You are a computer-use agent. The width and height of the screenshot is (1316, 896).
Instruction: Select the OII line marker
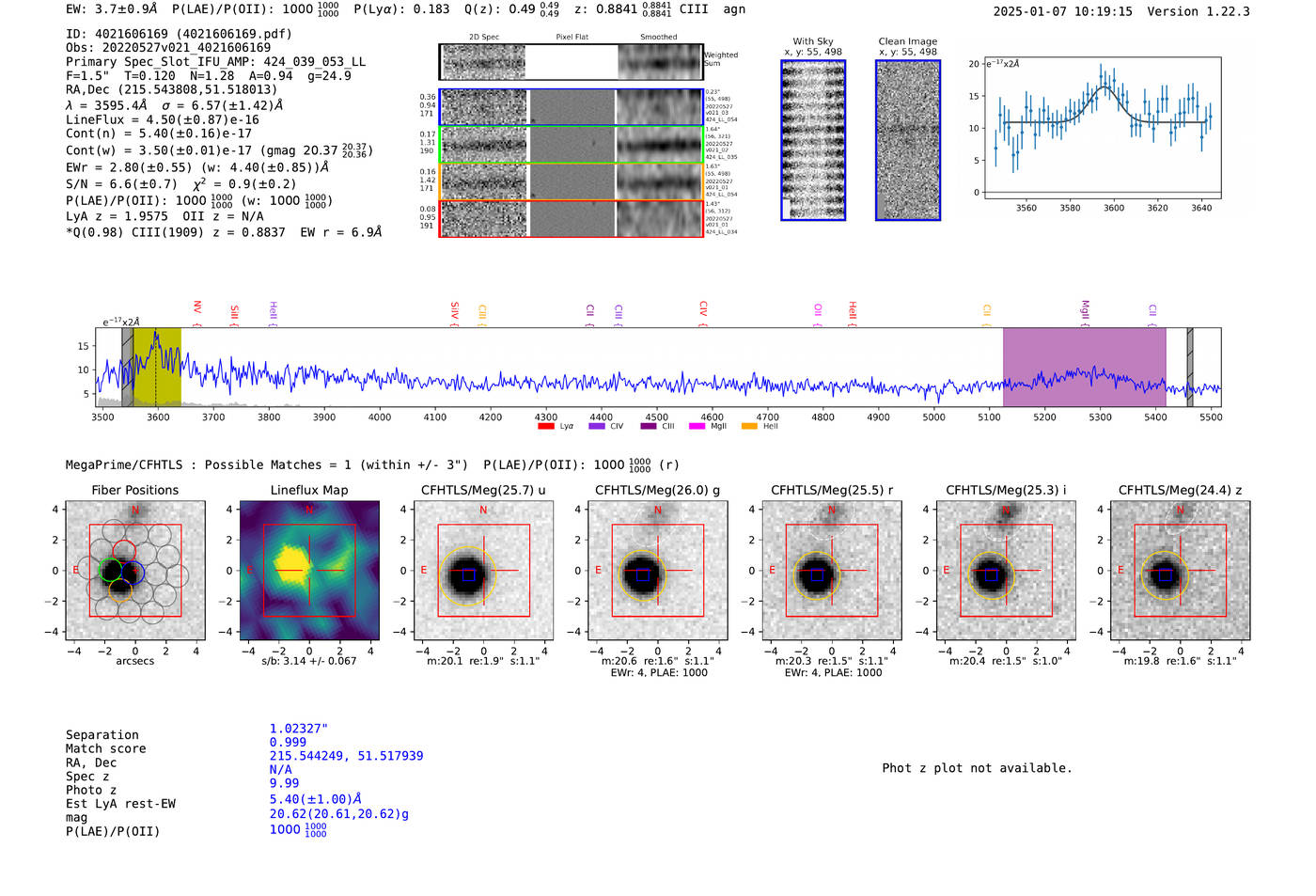[818, 315]
